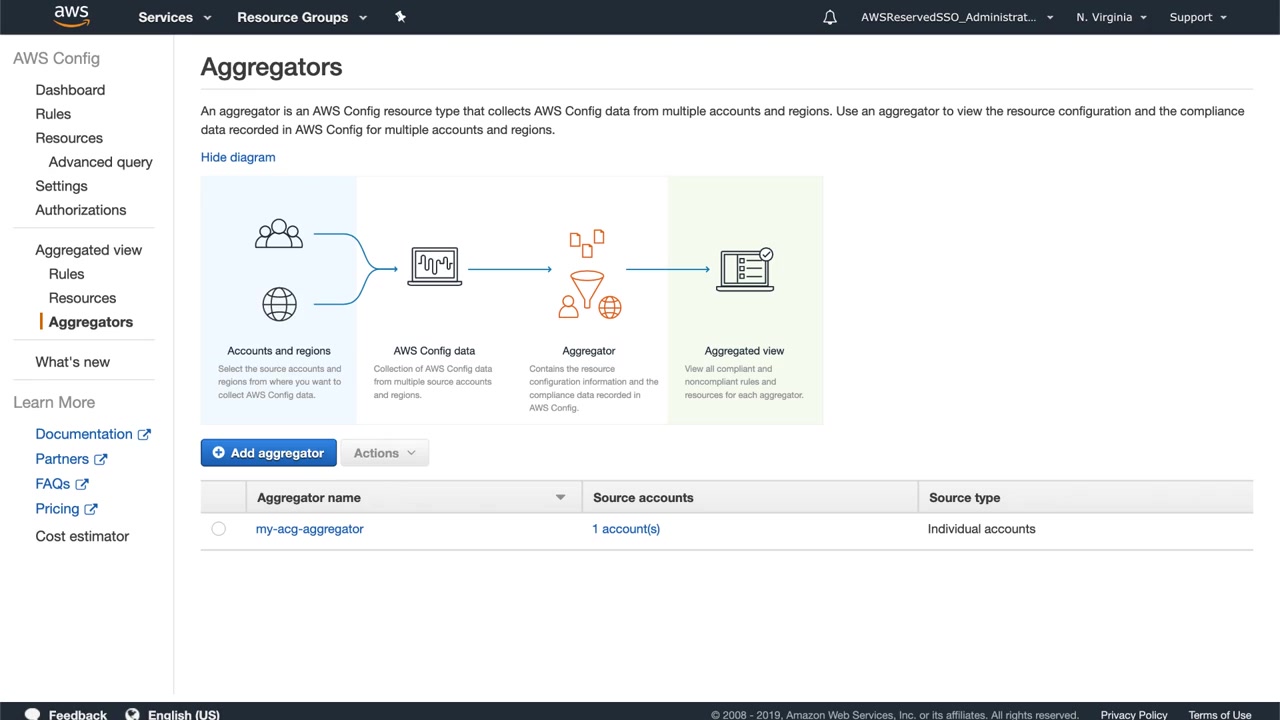The height and width of the screenshot is (720, 1280).
Task: Click the Hide diagram link
Action: tap(238, 157)
